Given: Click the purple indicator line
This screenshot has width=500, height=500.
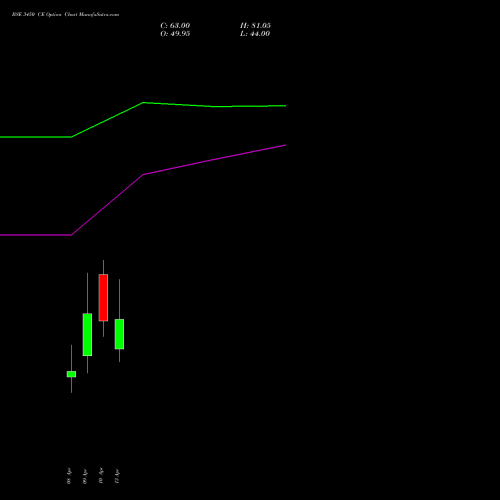Looking at the screenshot, I should point(143,175).
